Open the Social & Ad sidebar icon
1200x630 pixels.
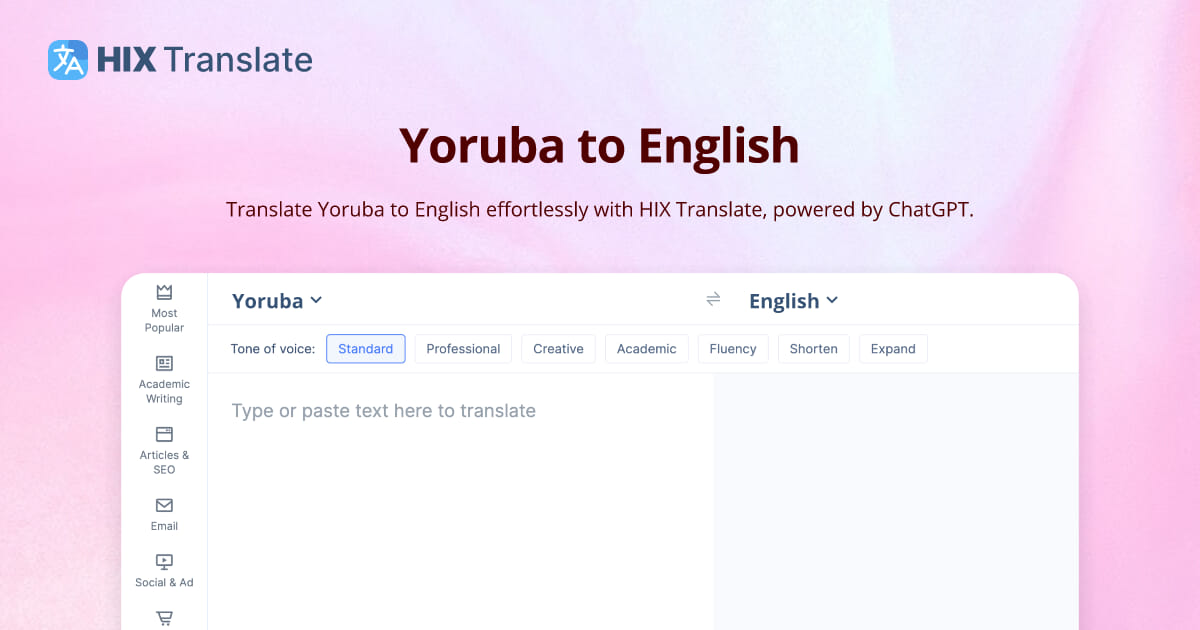click(x=163, y=562)
